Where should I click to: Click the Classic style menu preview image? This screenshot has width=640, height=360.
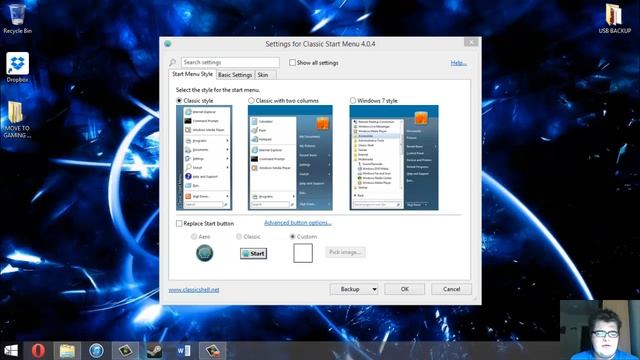(204, 158)
